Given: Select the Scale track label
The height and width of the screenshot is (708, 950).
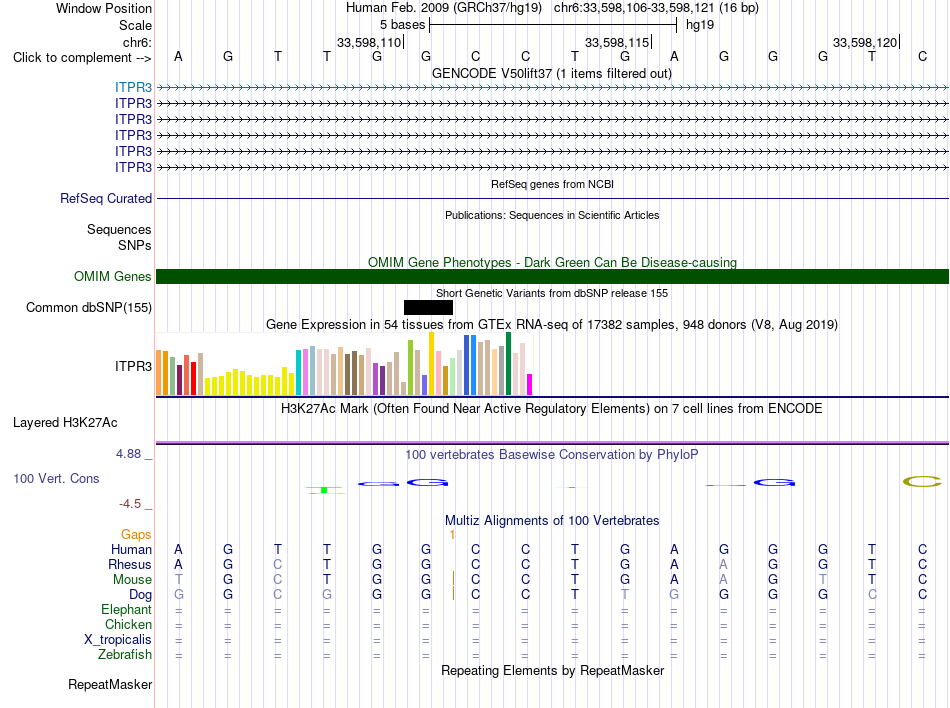Looking at the screenshot, I should (135, 25).
